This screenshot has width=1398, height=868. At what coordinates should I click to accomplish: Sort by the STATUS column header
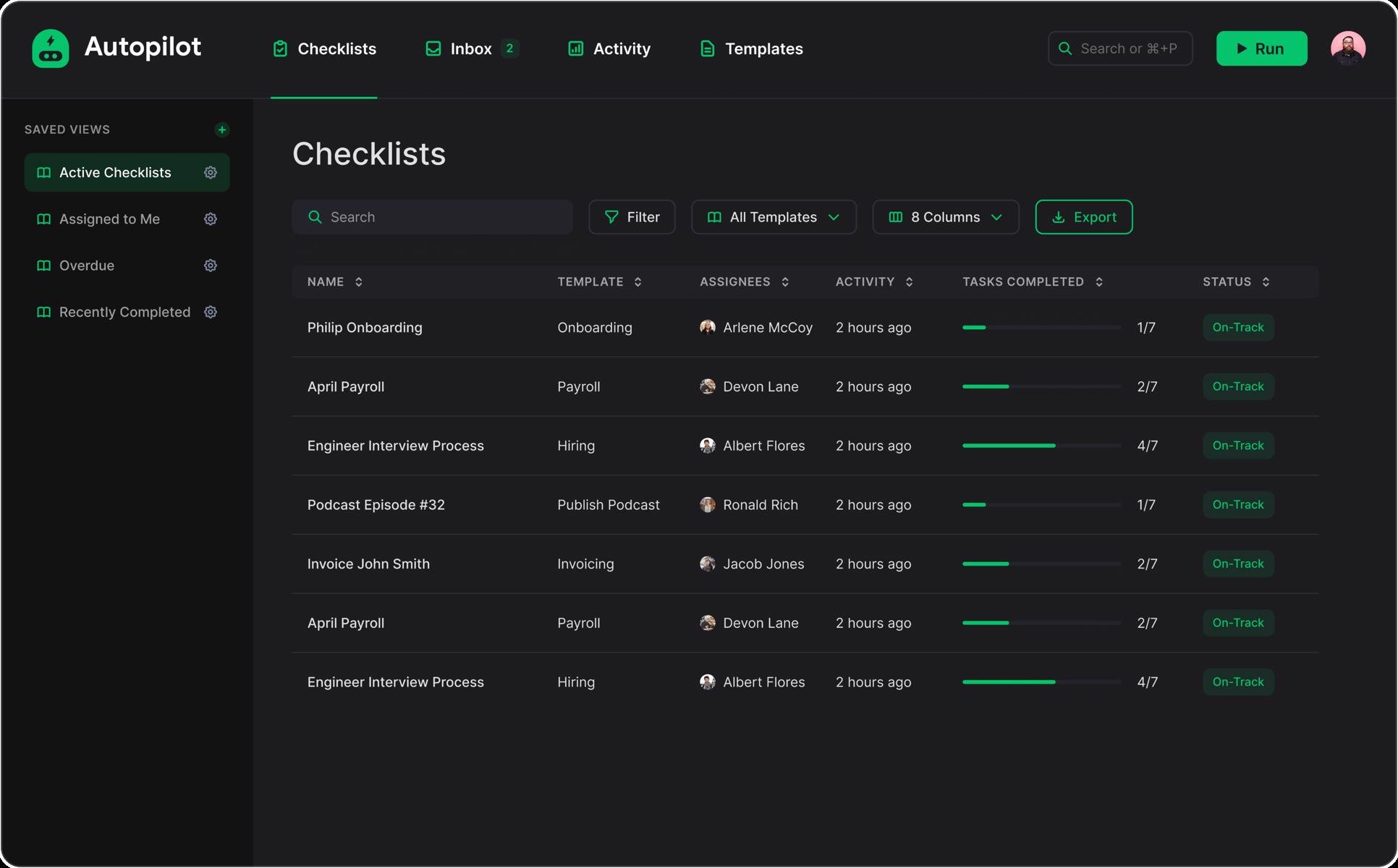pyautogui.click(x=1236, y=281)
